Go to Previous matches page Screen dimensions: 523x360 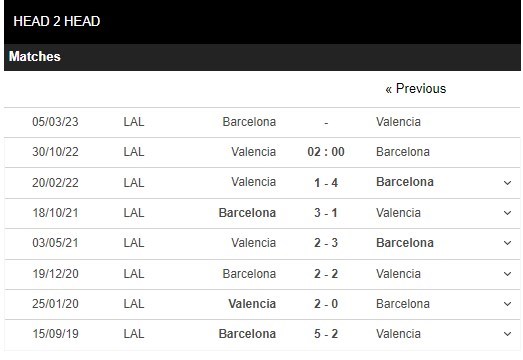(416, 89)
